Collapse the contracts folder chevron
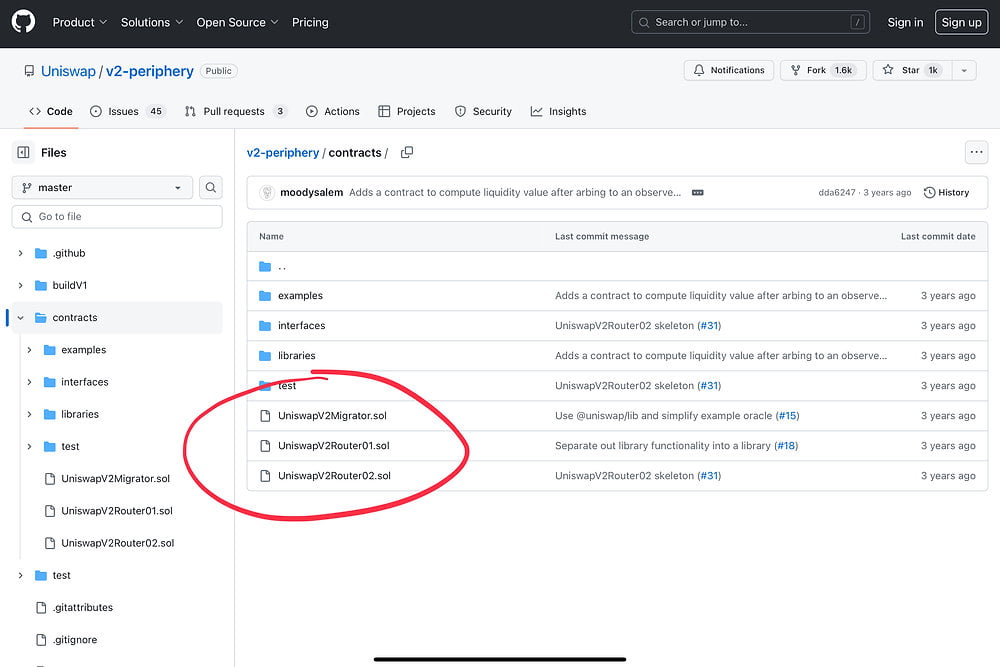This screenshot has height=667, width=1000. pyautogui.click(x=20, y=318)
